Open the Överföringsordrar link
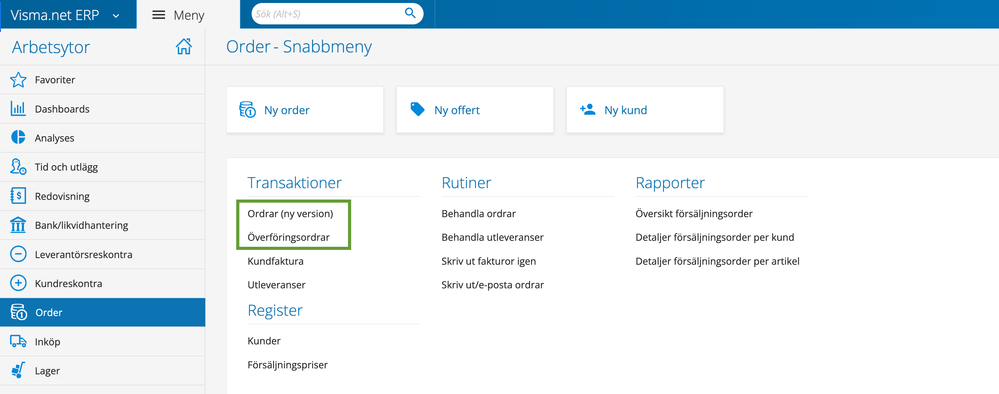This screenshot has height=394, width=999. pos(289,237)
